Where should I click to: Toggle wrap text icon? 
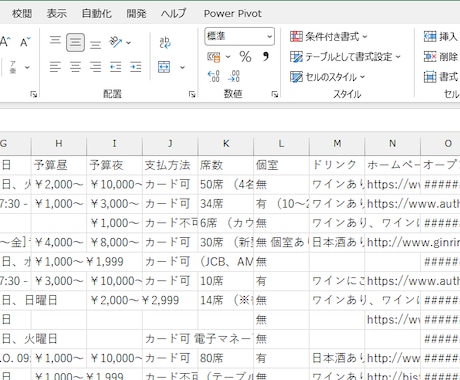pyautogui.click(x=165, y=42)
